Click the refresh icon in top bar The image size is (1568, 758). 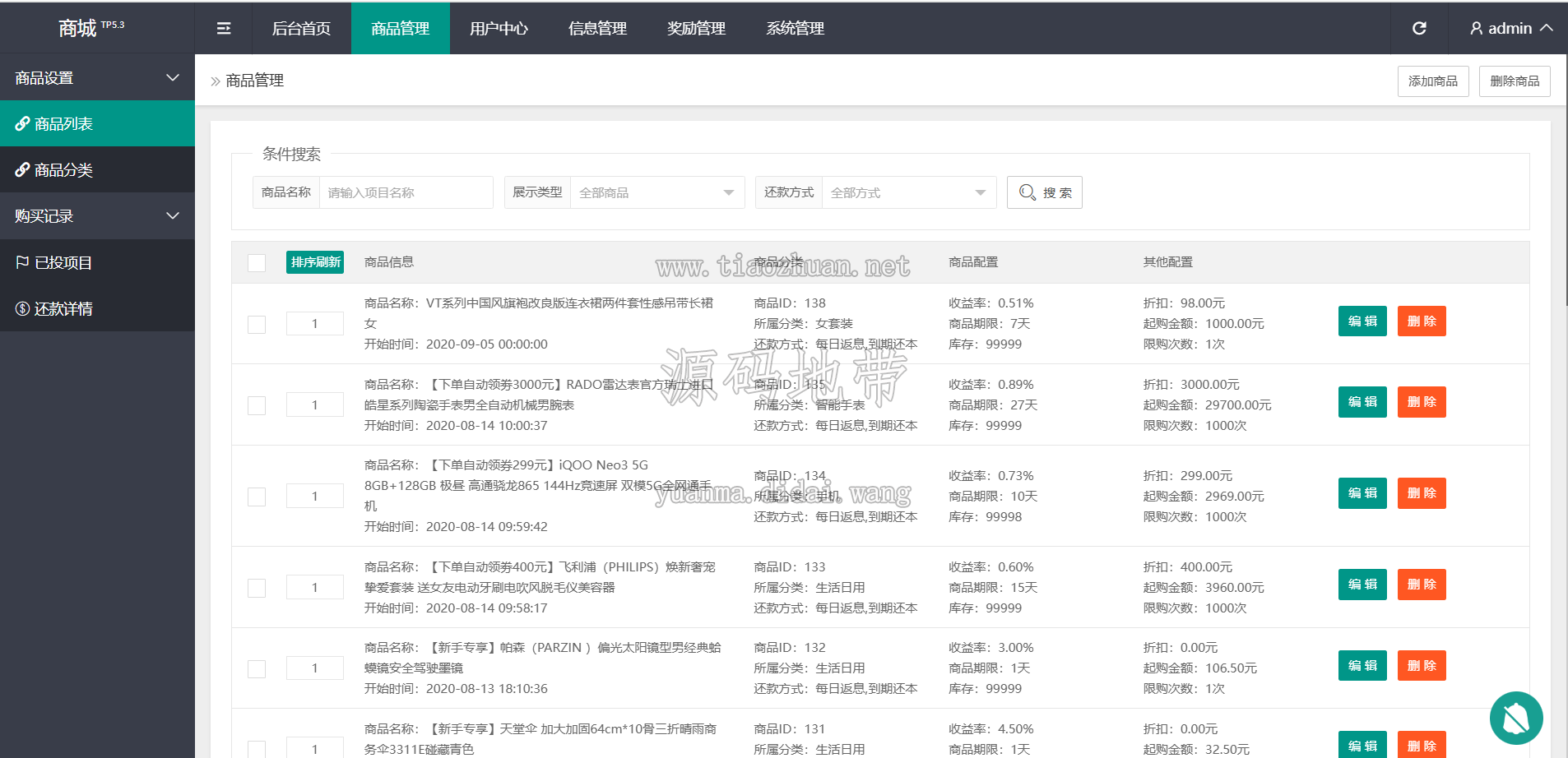coord(1419,28)
